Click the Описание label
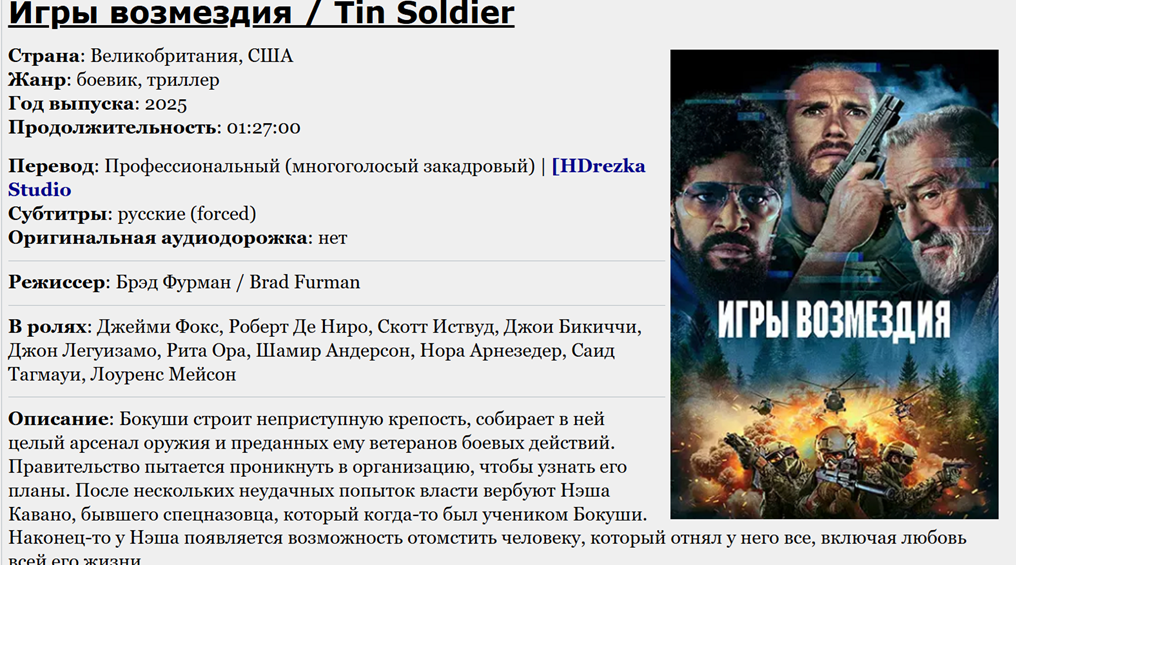 59,419
